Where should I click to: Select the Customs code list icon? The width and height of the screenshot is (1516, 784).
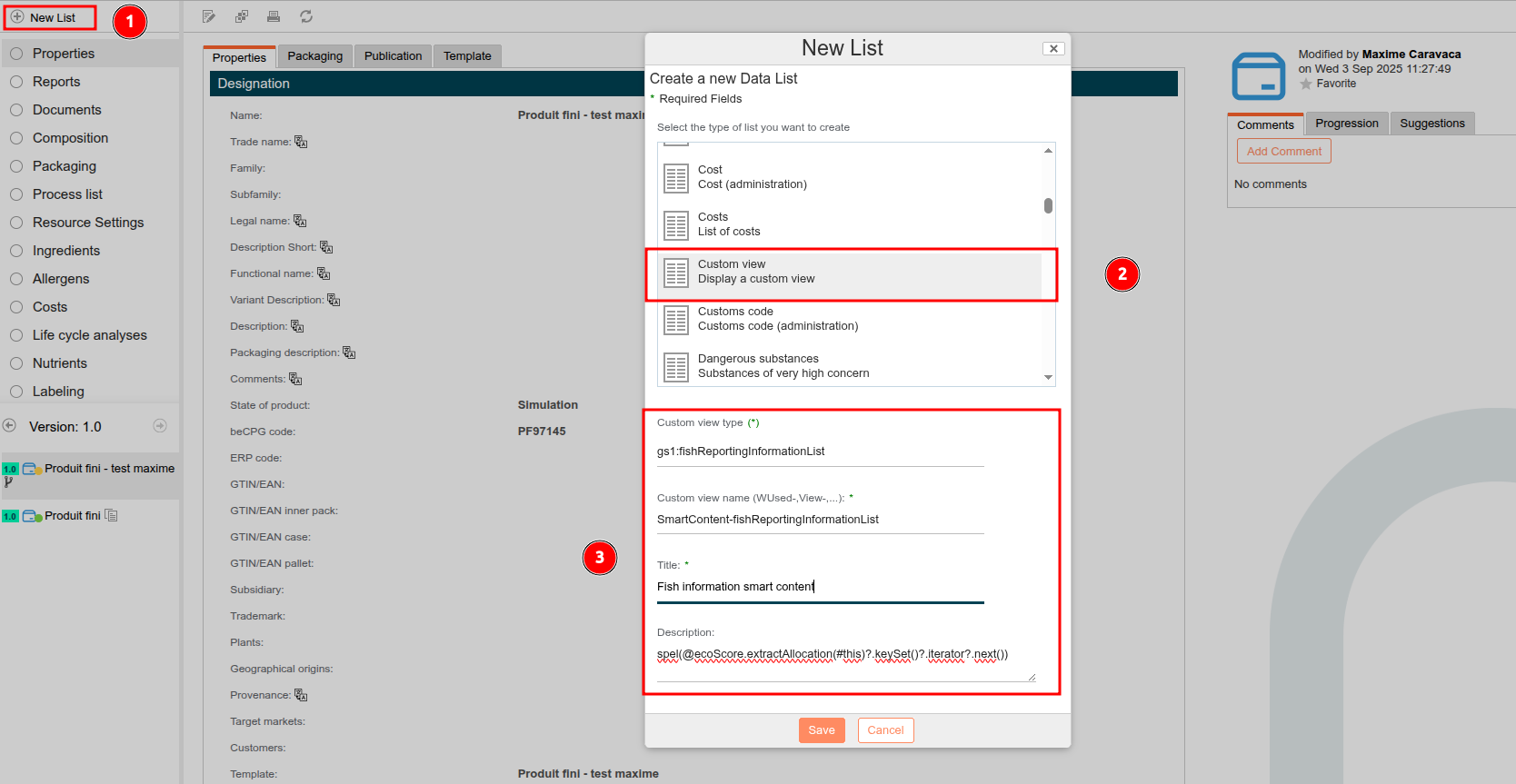tap(676, 320)
